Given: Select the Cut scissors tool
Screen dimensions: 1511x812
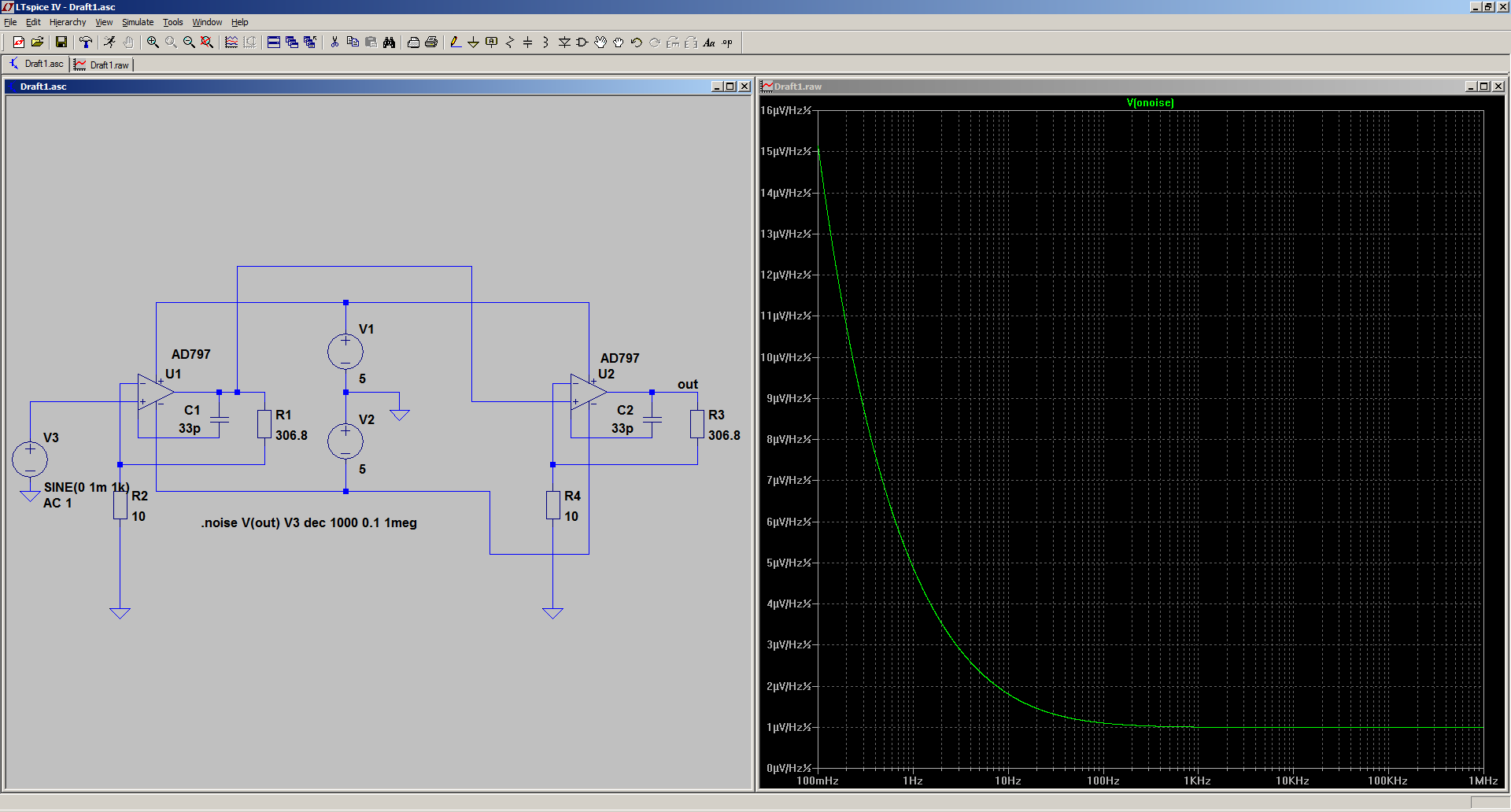Looking at the screenshot, I should tap(334, 42).
